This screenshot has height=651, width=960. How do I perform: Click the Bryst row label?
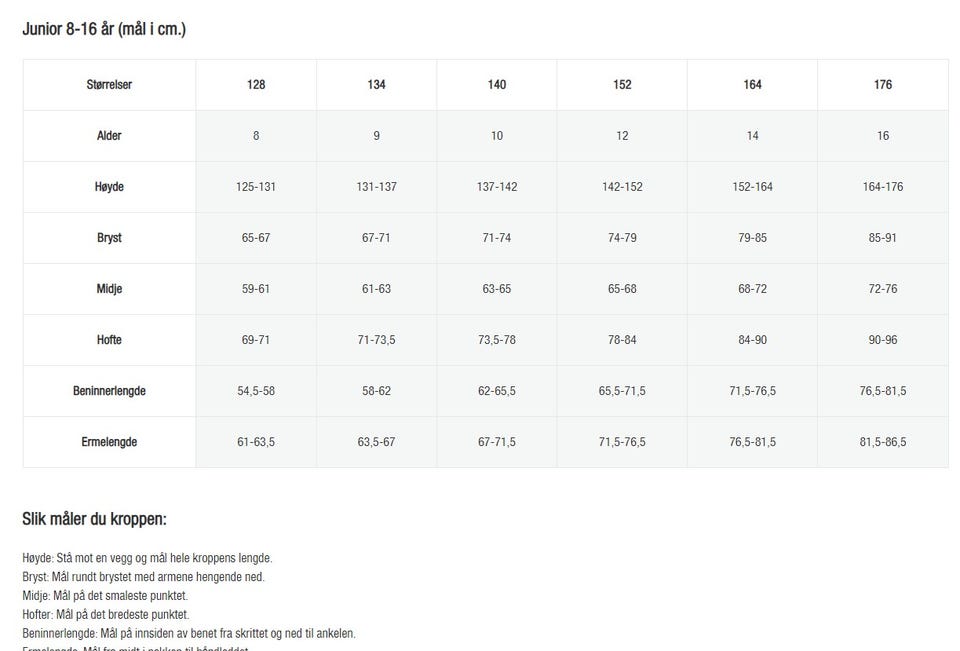click(x=109, y=238)
